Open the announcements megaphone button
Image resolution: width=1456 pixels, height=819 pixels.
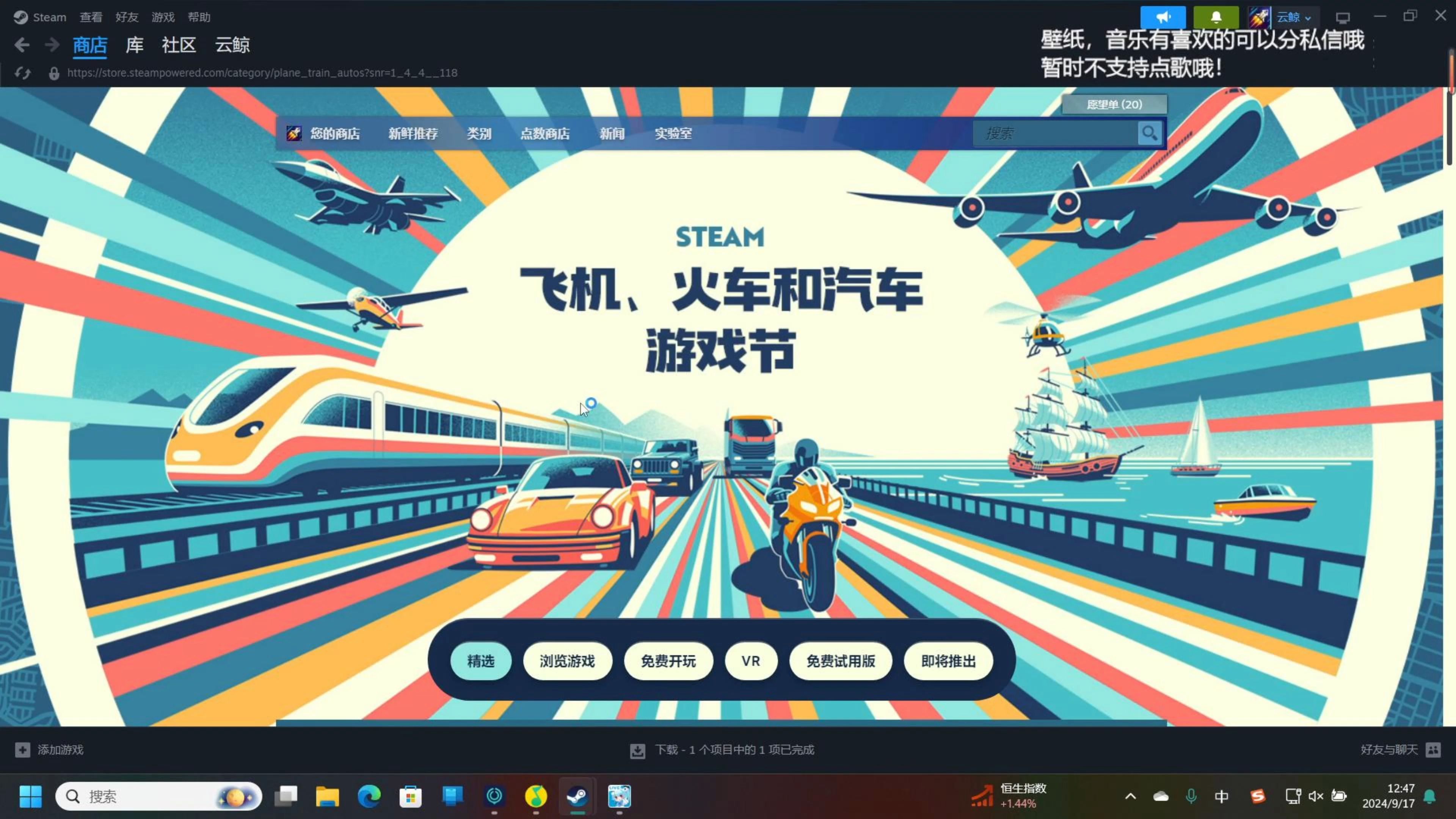click(1163, 17)
